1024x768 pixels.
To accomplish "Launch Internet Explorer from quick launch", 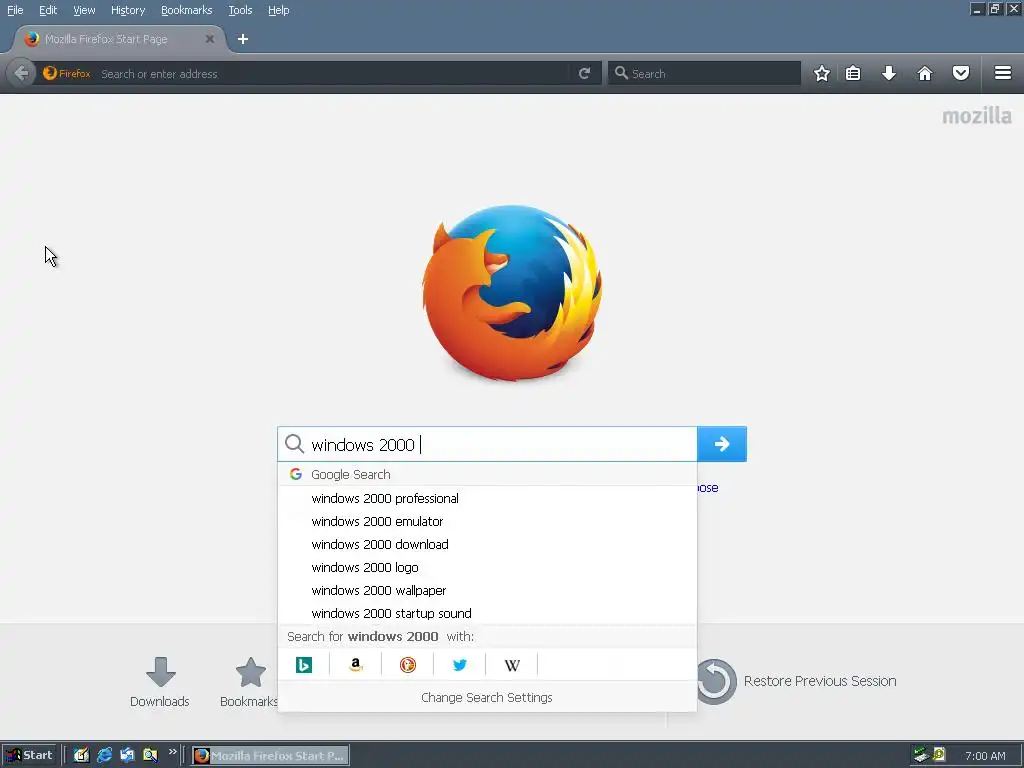I will (x=104, y=755).
